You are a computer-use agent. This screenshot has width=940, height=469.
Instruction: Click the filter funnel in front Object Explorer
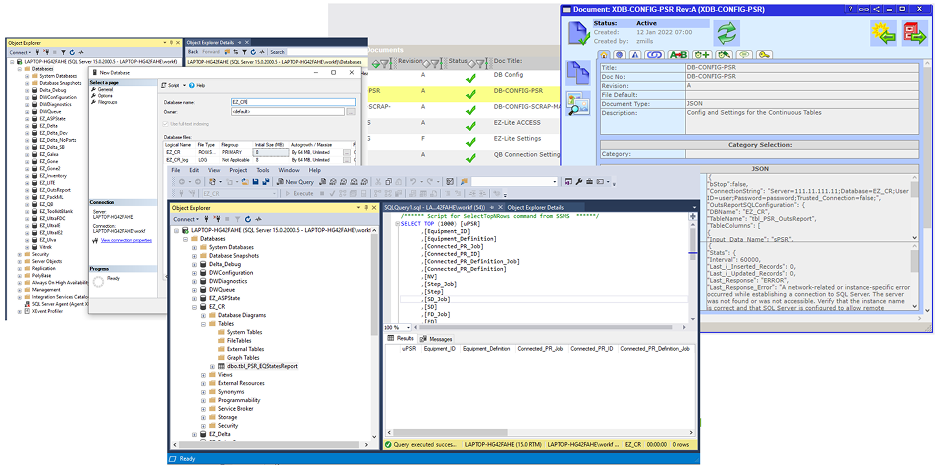pos(236,219)
